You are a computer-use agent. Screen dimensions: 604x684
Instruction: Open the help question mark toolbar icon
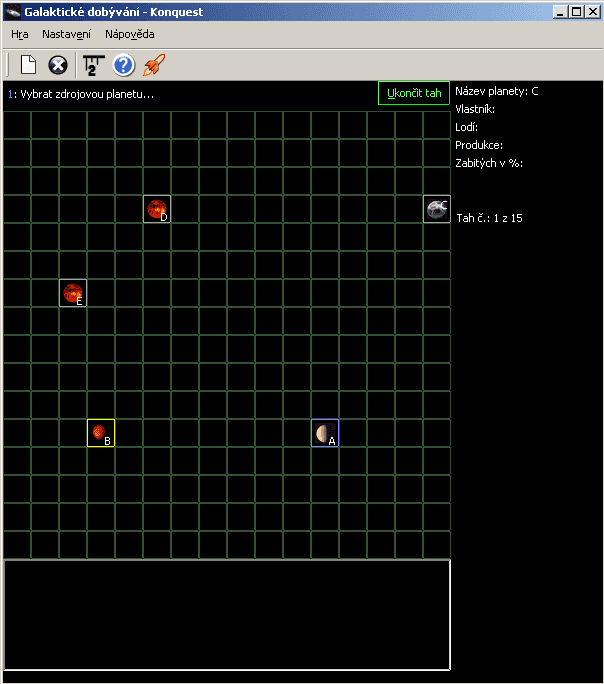click(x=123, y=65)
